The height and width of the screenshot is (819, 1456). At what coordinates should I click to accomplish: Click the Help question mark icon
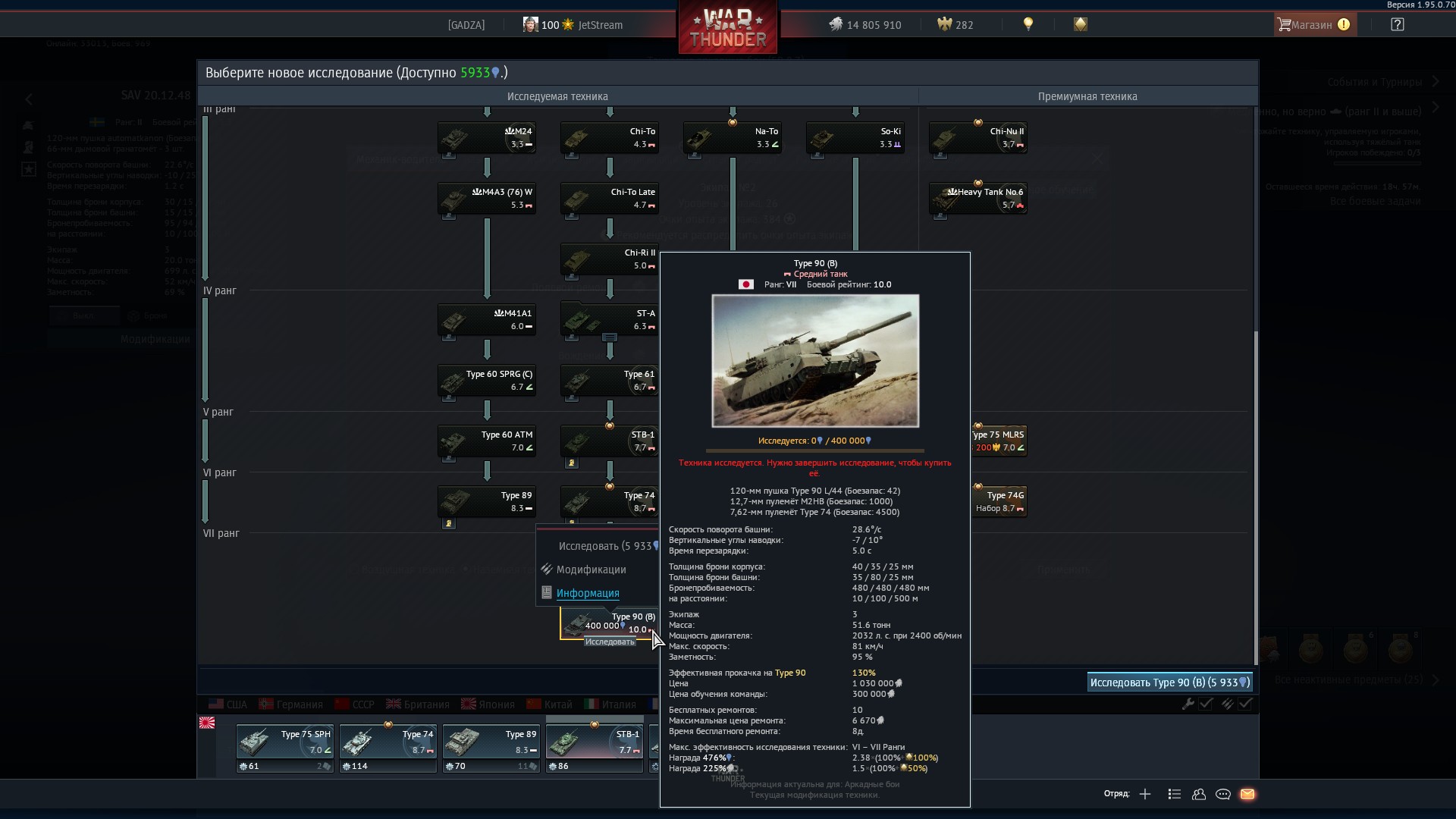tap(1397, 24)
